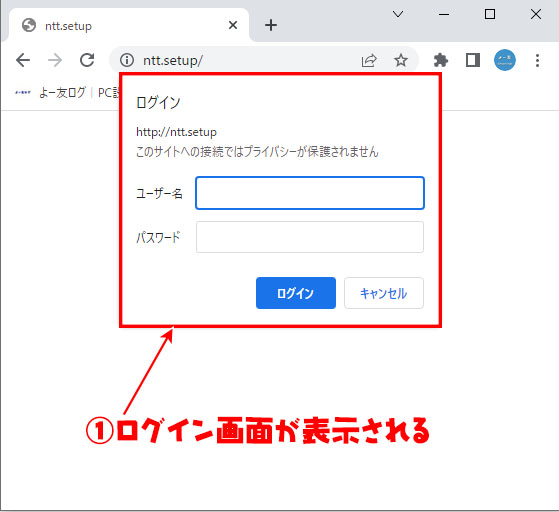This screenshot has width=559, height=512.
Task: Click the blue ログイン button
Action: click(296, 293)
